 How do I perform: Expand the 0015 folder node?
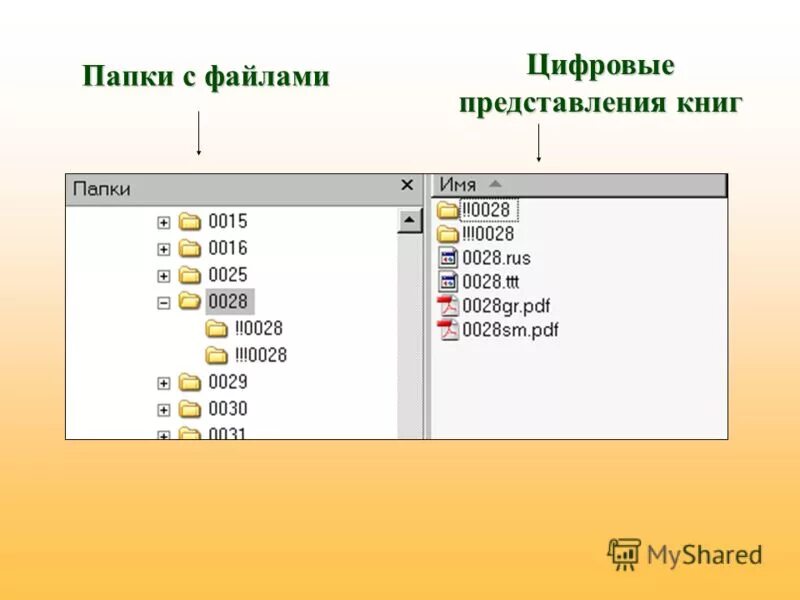point(163,220)
